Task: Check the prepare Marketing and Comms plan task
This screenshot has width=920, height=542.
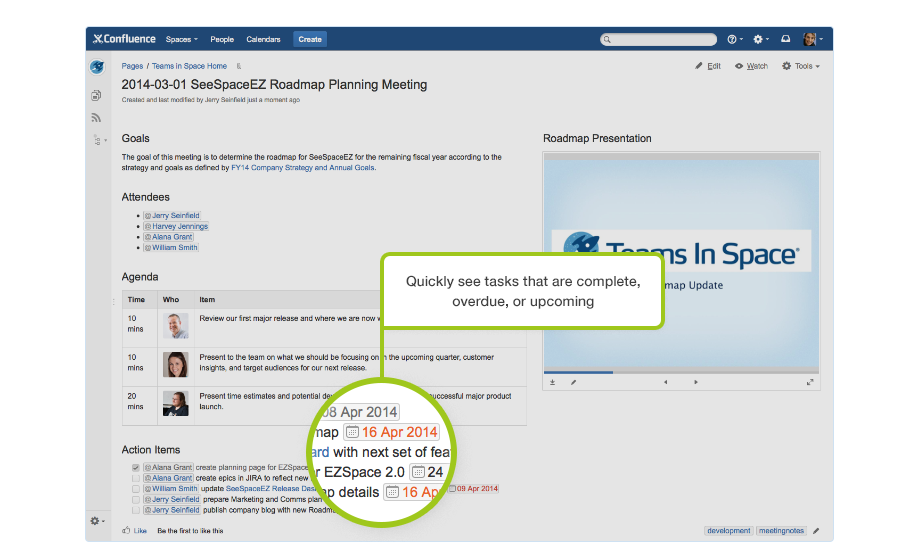Action: [136, 500]
